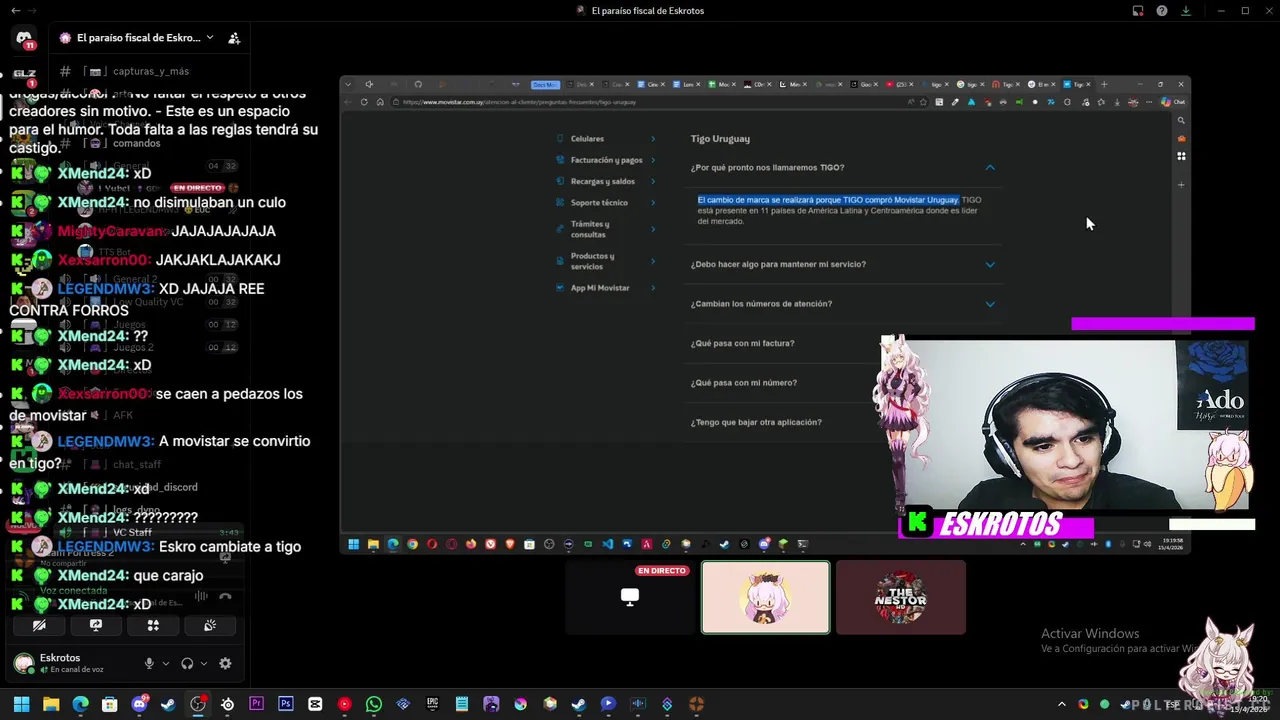
Task: Expand '¿Debo hacer algo para mantener mi servicio?'
Action: pyautogui.click(x=990, y=265)
